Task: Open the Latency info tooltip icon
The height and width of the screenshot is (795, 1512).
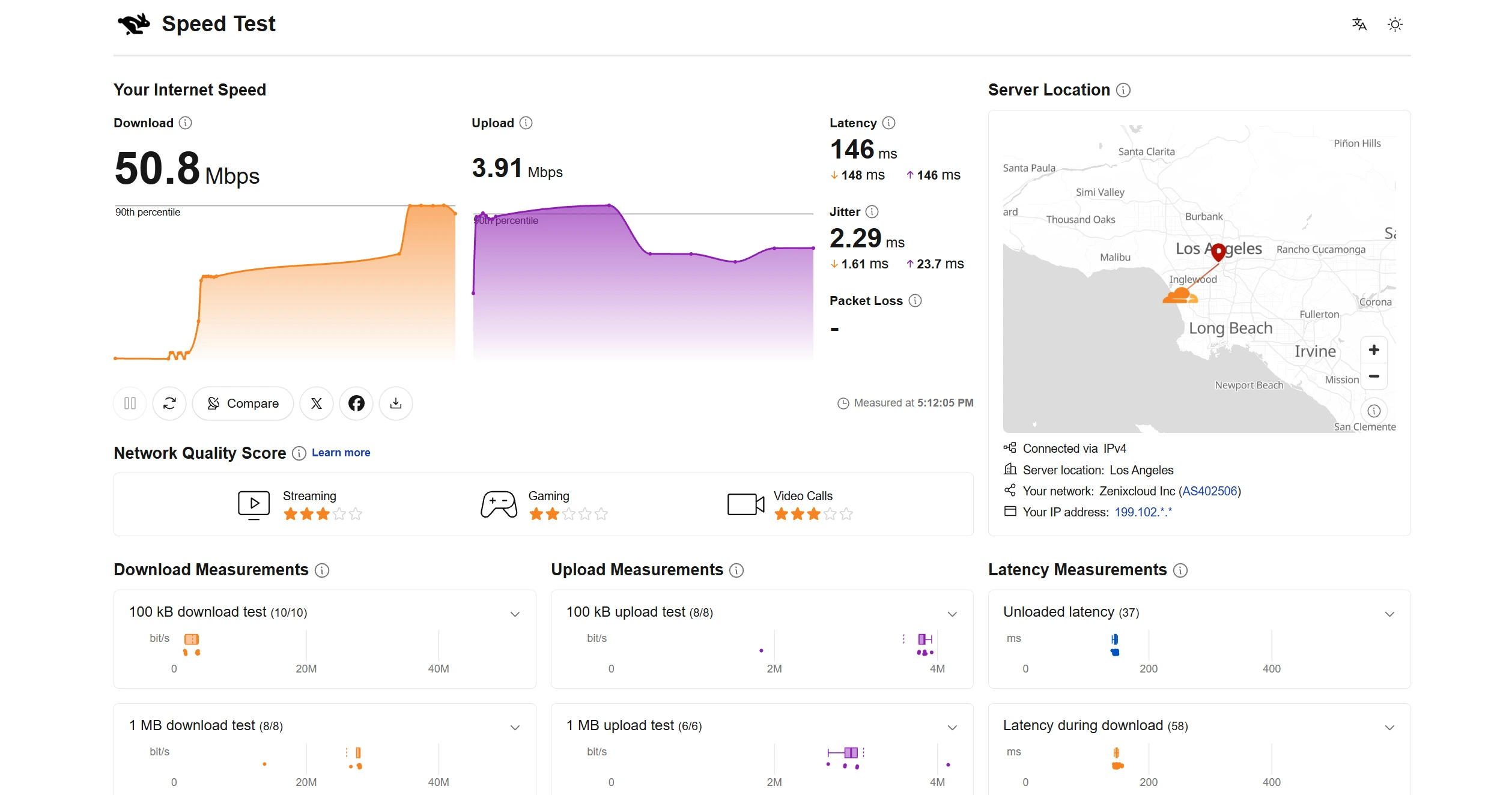Action: point(889,123)
